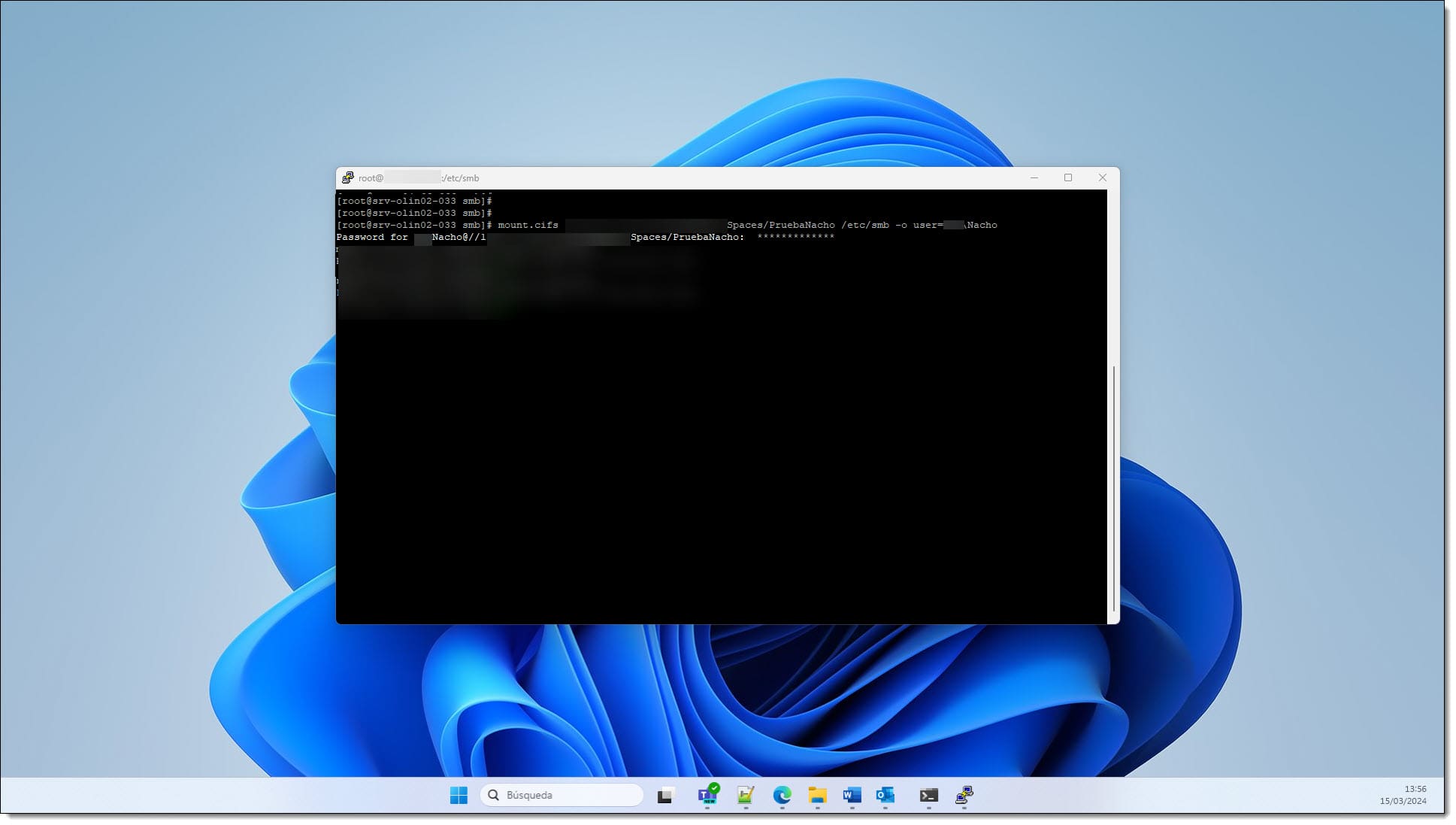Click the terminal's vertical scrollbar thumb
The width and height of the screenshot is (1456, 825).
click(x=1113, y=489)
